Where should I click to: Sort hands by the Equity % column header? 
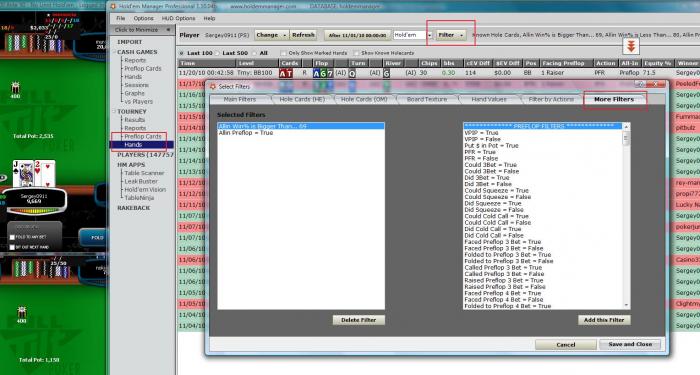tap(657, 63)
